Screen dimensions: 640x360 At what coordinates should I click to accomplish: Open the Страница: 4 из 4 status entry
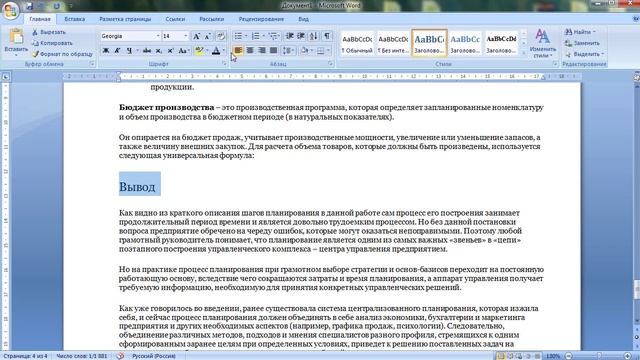[25, 356]
